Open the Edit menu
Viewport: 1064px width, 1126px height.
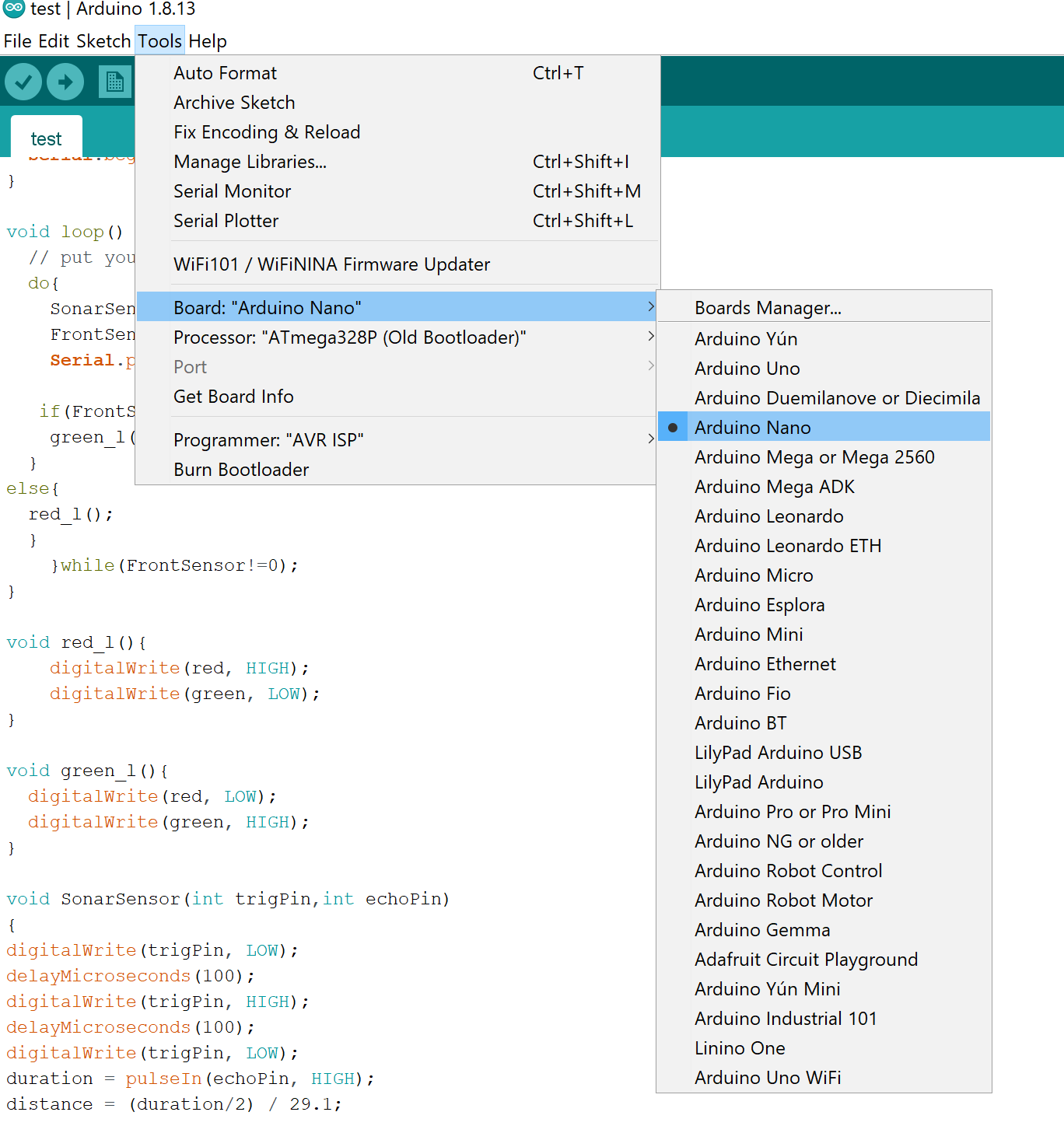(54, 41)
